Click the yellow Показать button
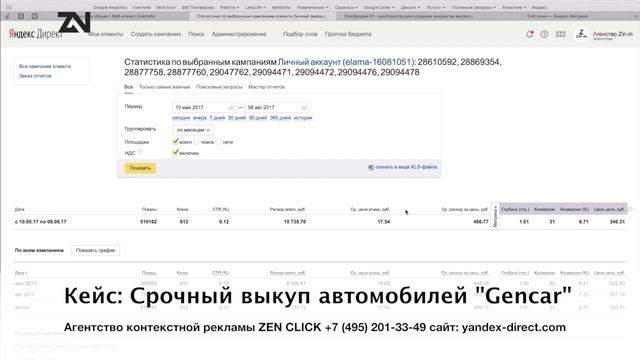Image resolution: width=640 pixels, height=360 pixels. [x=140, y=168]
